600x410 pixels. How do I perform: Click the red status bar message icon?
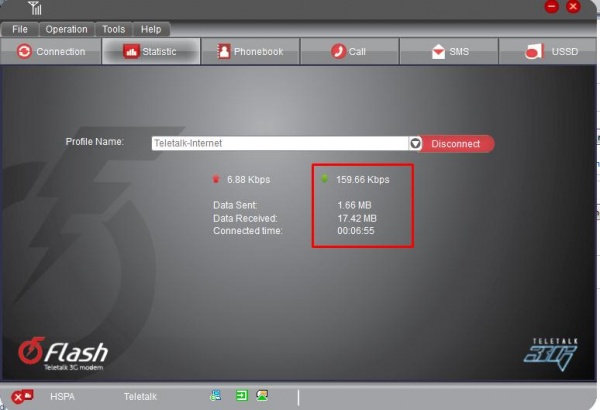pyautogui.click(x=22, y=396)
